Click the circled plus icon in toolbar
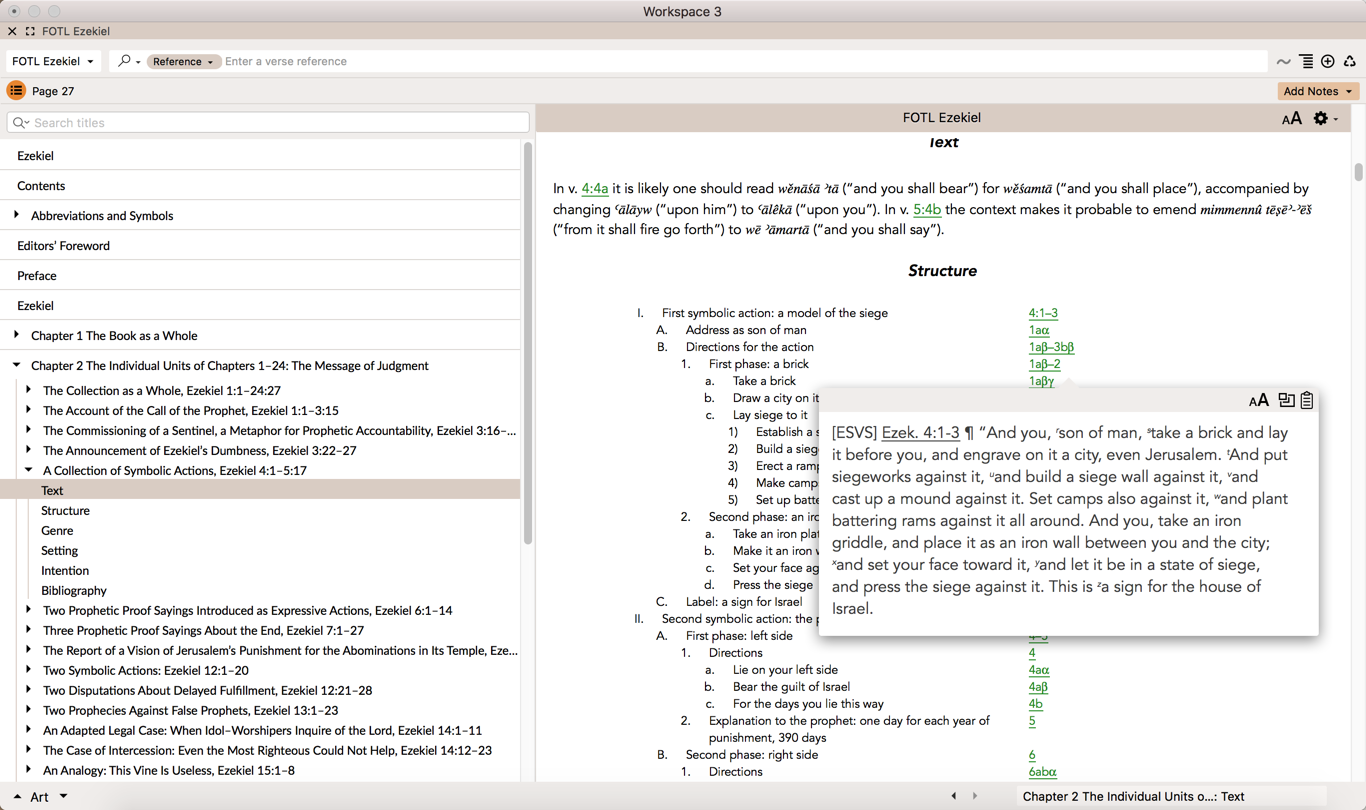Viewport: 1366px width, 810px height. [1328, 62]
